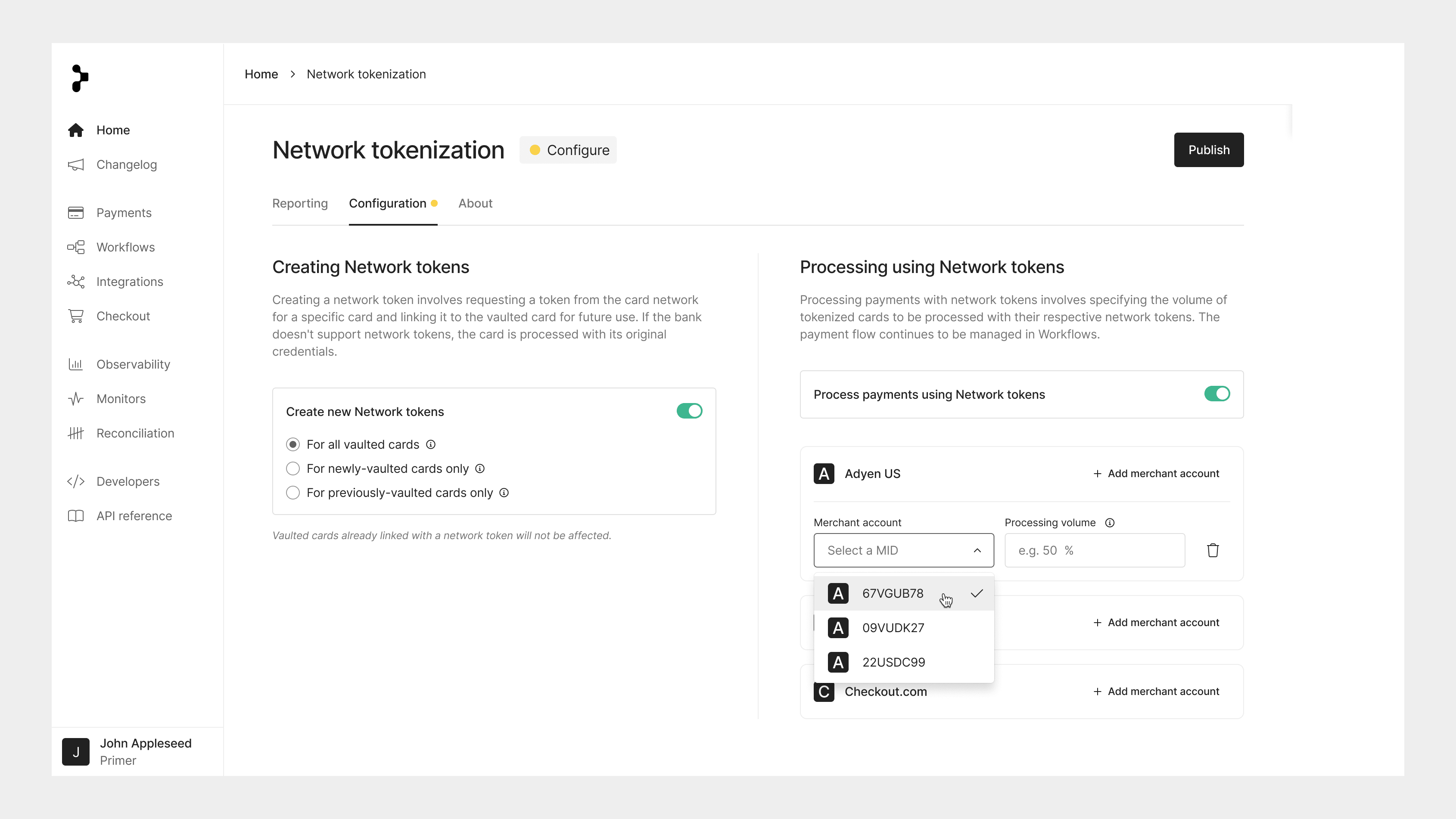
Task: Open the About tab
Action: 475,203
